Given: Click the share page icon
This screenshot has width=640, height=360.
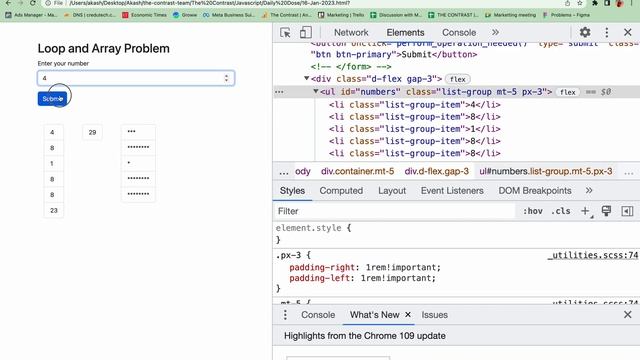Looking at the screenshot, I should [567, 3].
